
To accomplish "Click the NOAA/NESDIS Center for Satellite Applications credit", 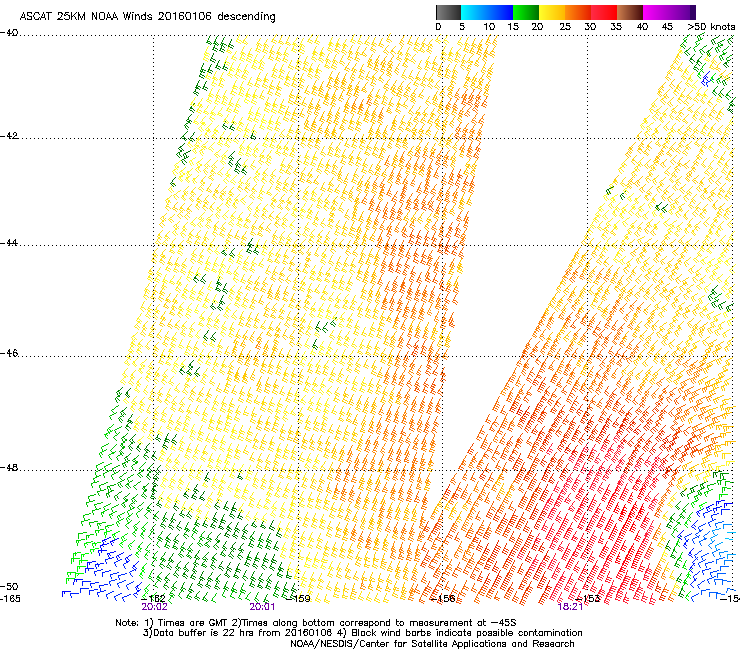I will pyautogui.click(x=432, y=644).
